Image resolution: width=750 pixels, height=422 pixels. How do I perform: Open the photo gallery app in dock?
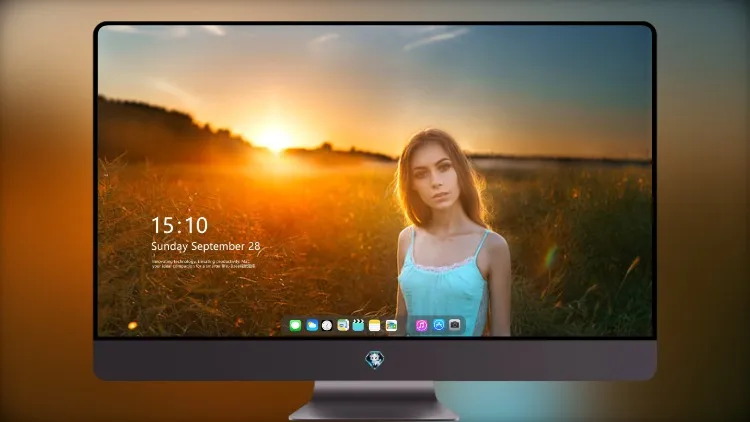(391, 325)
